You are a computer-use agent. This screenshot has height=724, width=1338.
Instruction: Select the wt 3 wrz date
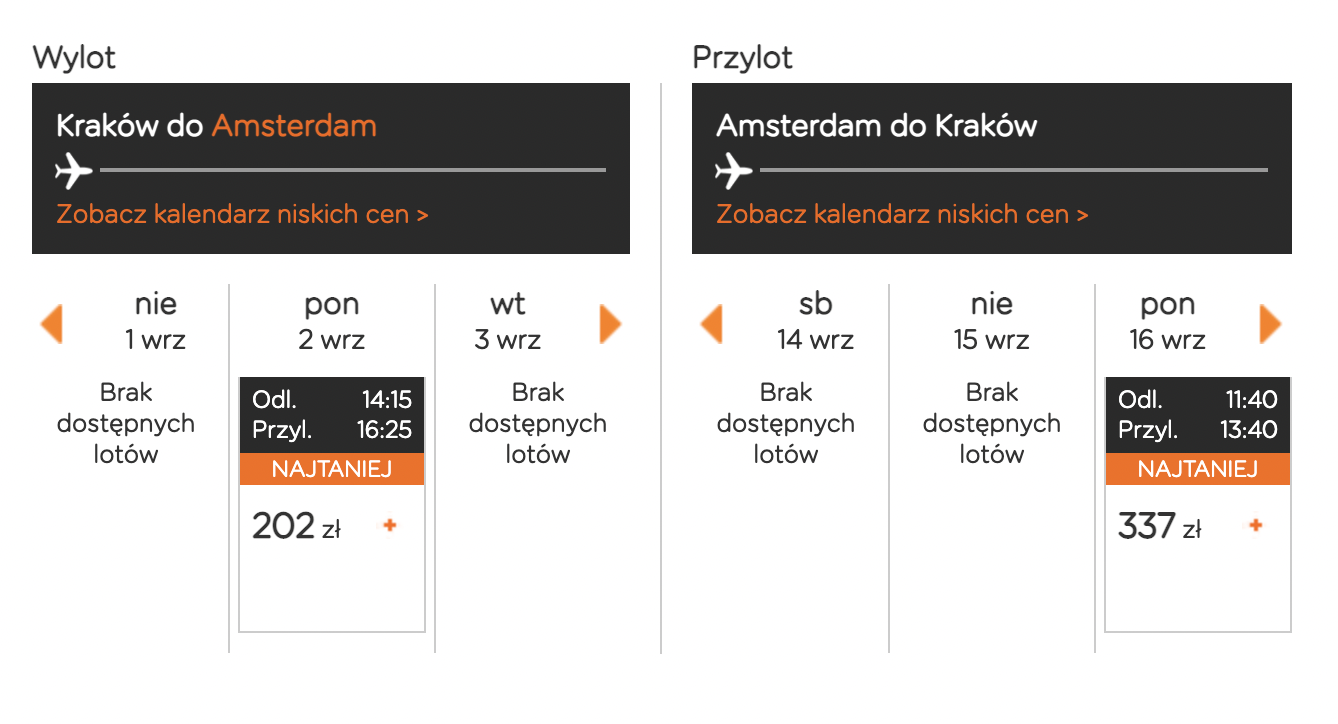508,321
